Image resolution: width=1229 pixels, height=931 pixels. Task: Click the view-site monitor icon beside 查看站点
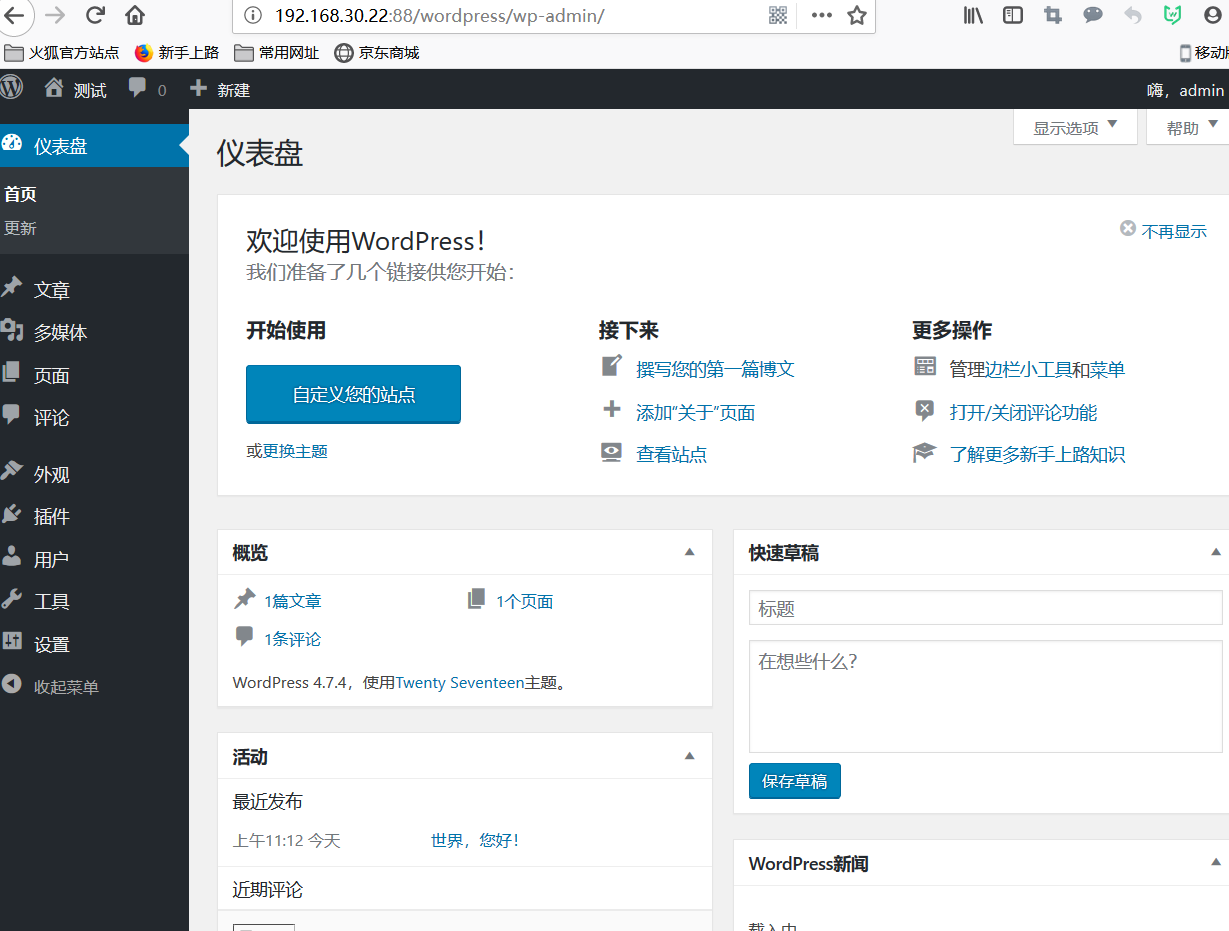tap(612, 453)
